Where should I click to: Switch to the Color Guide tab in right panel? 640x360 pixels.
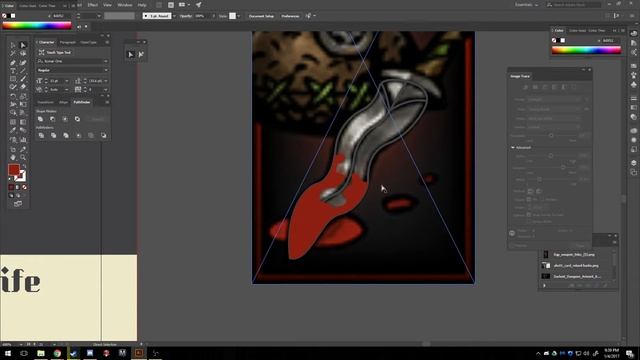tap(577, 31)
